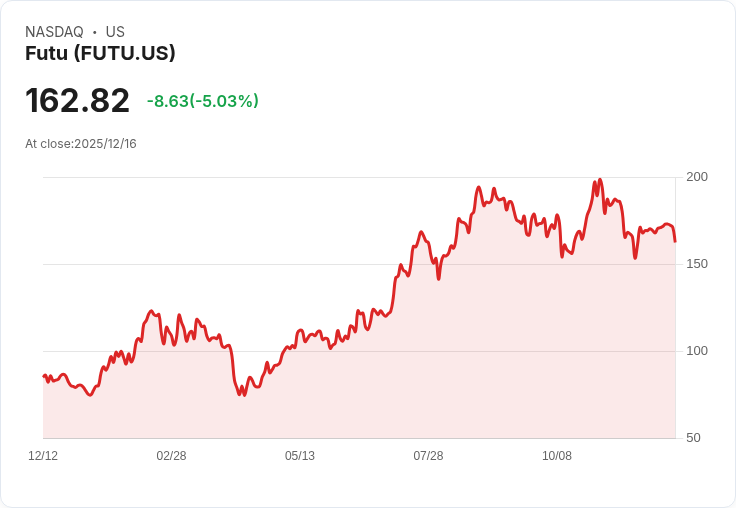
Task: Click the -8.63(-5.03%) price change
Action: [203, 101]
